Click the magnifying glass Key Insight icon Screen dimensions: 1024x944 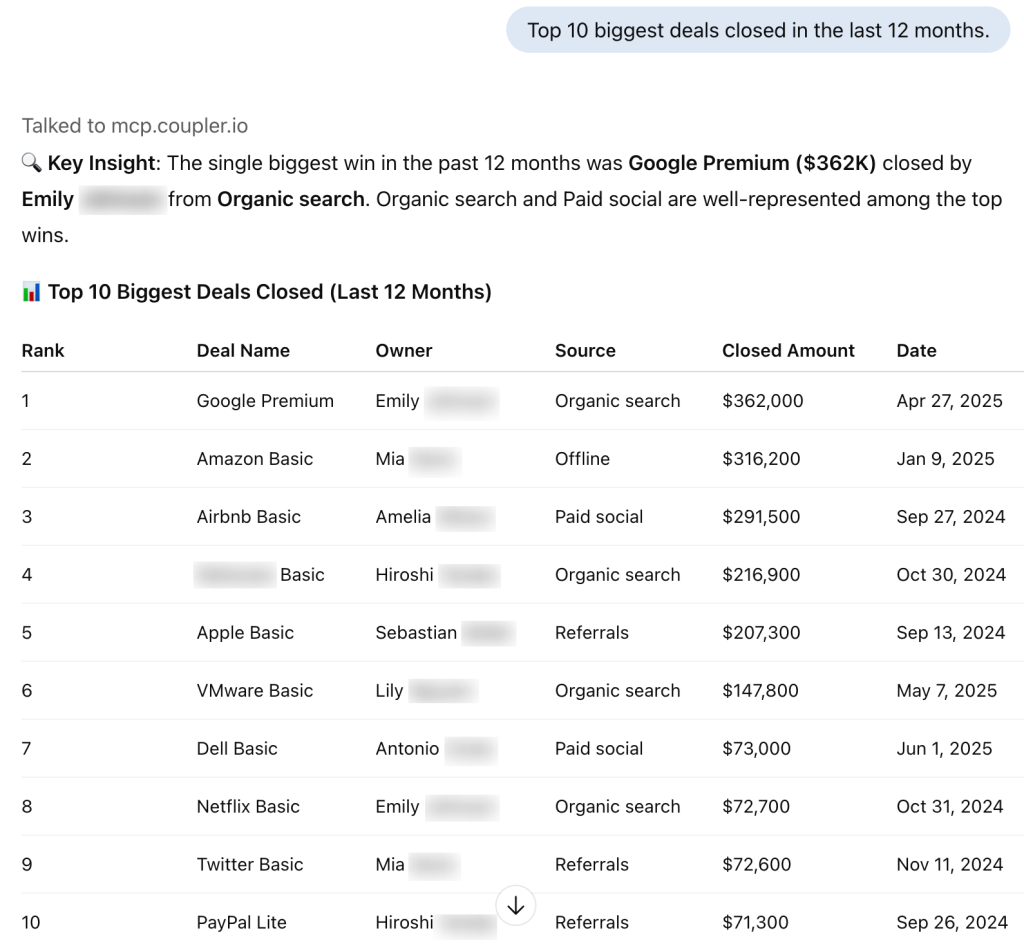pyautogui.click(x=31, y=163)
